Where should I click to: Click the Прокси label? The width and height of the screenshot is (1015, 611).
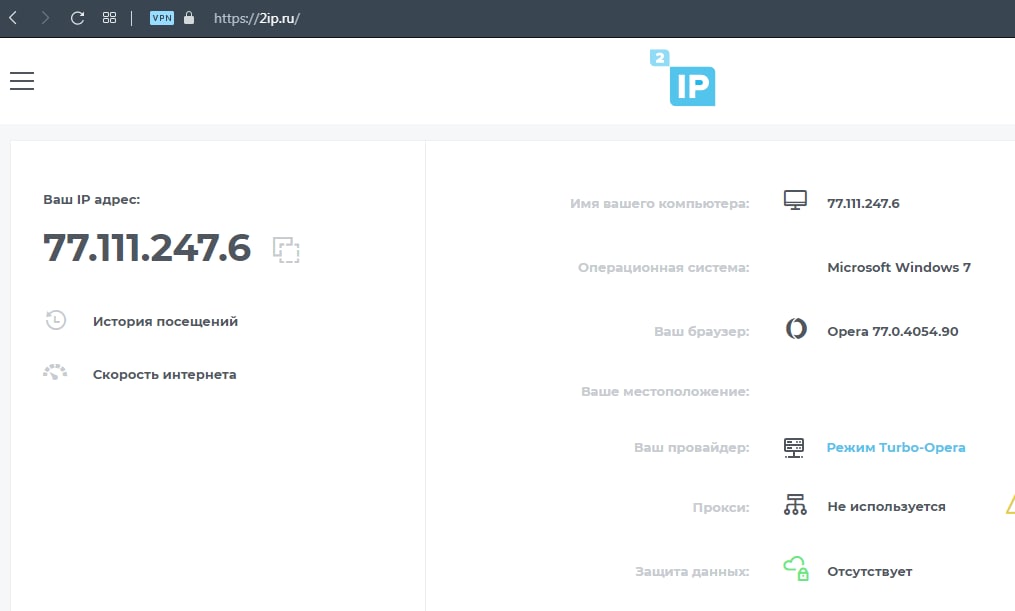point(720,507)
